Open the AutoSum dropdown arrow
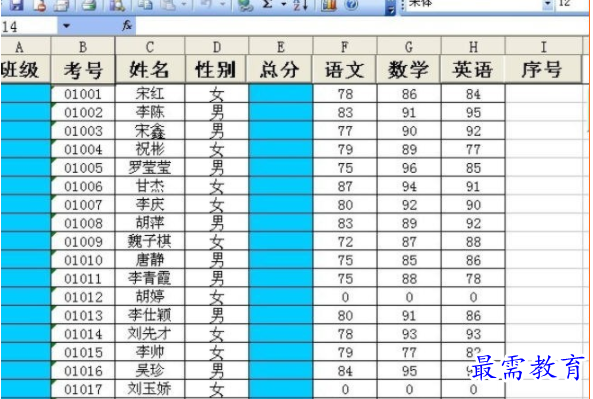 (x=283, y=5)
